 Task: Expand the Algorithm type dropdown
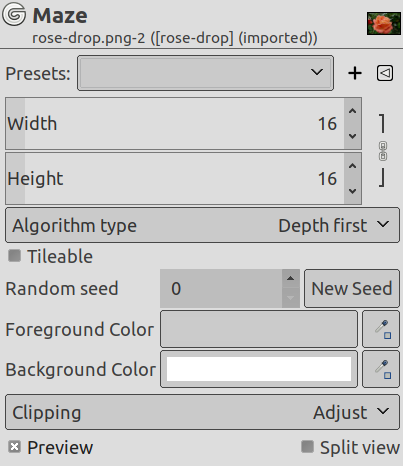tap(202, 225)
